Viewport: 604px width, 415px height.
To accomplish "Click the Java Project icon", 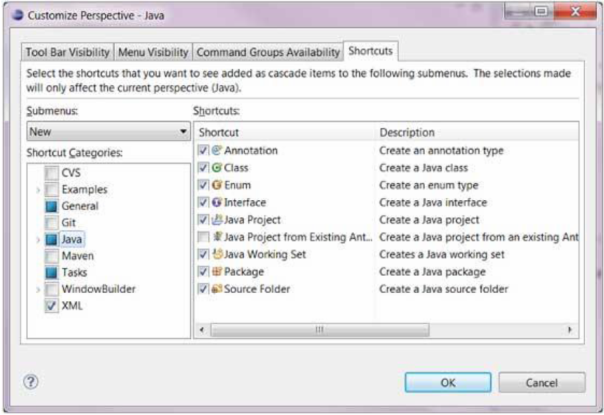I will 217,219.
